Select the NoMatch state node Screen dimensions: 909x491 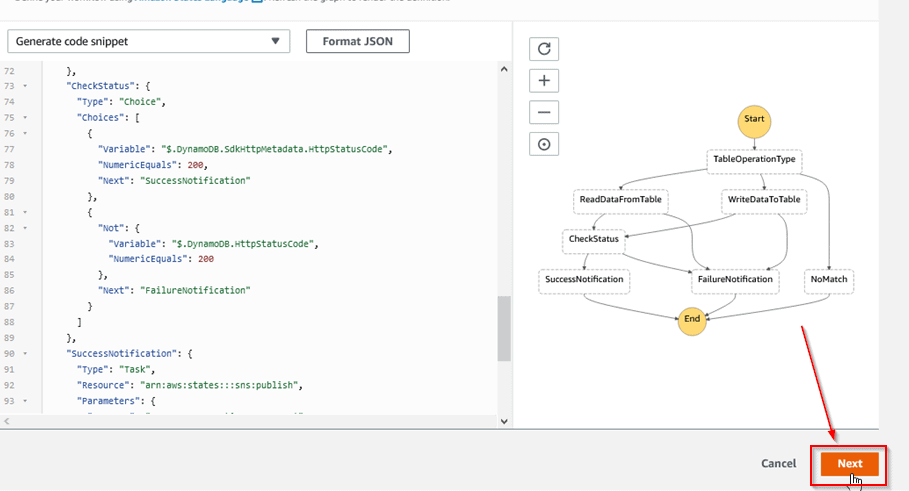click(829, 280)
